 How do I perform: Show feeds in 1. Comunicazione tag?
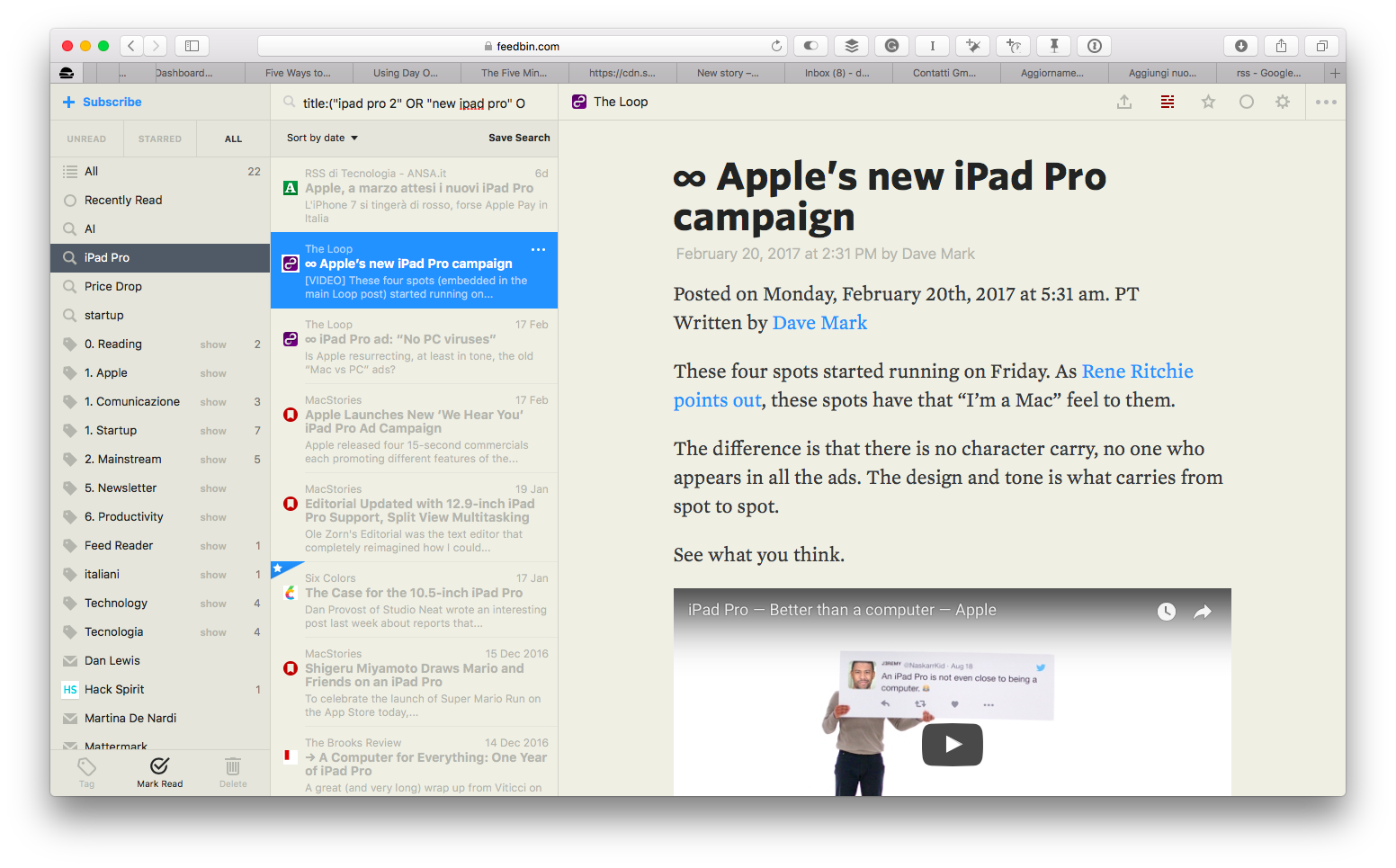[x=213, y=402]
